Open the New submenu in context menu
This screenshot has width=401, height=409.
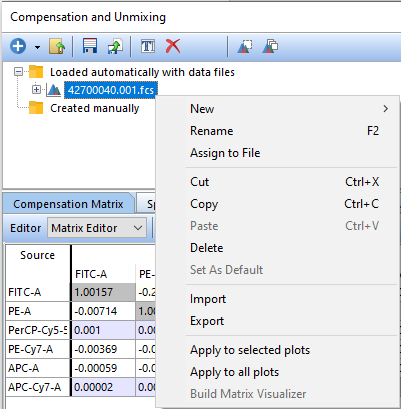277,109
